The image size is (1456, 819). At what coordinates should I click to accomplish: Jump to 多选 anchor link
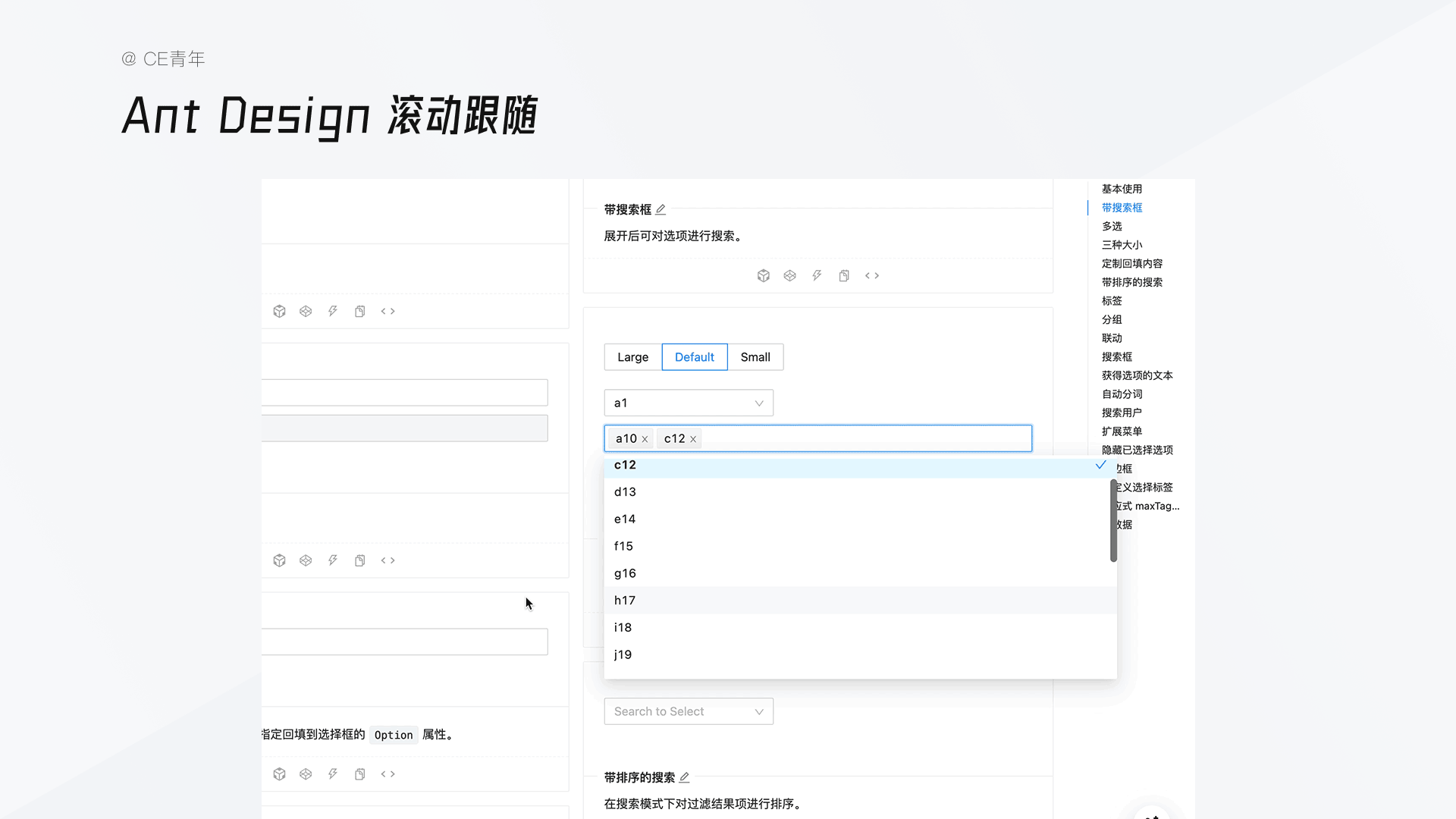click(1112, 227)
